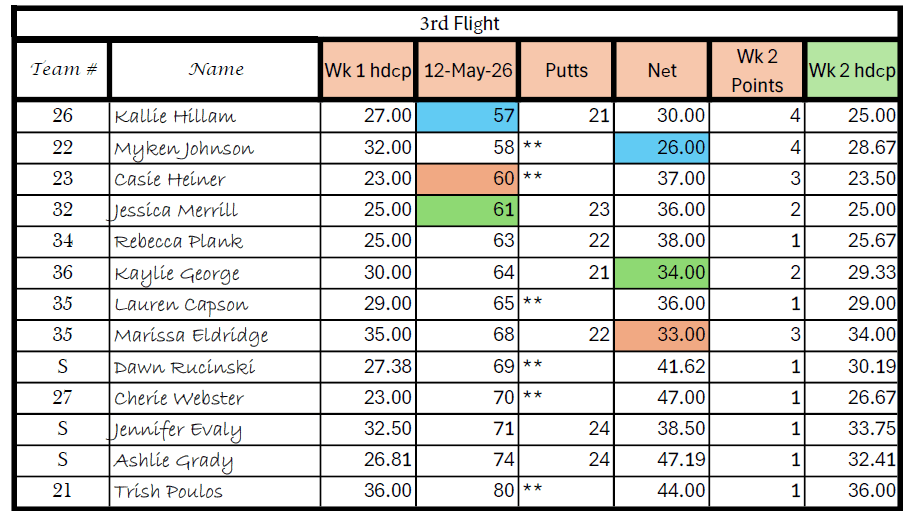Image resolution: width=906 pixels, height=512 pixels.
Task: Select the Wk 2 Points header cell
Action: (757, 70)
